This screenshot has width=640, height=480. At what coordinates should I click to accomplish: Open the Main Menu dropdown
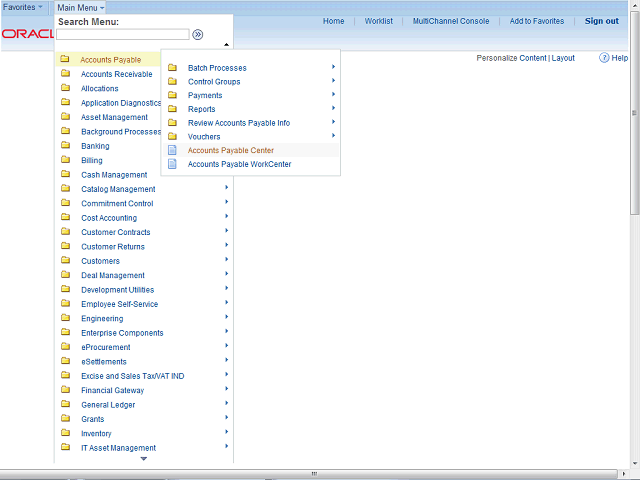[80, 7]
